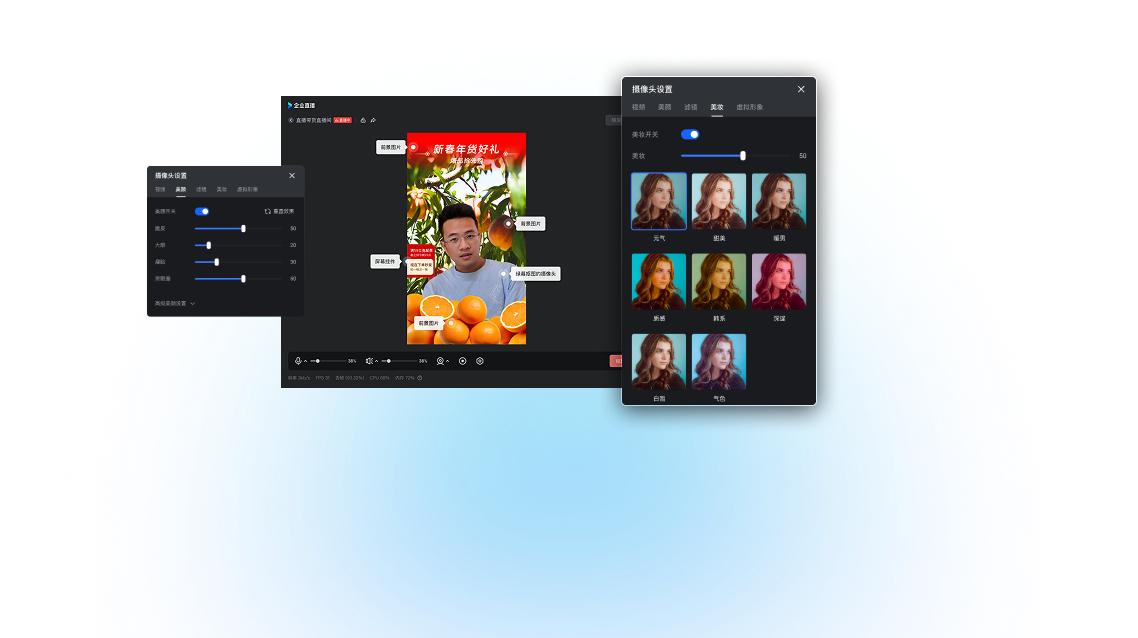Image resolution: width=1138 pixels, height=638 pixels.
Task: Click the 美妆 intensity slider
Action: click(x=743, y=156)
